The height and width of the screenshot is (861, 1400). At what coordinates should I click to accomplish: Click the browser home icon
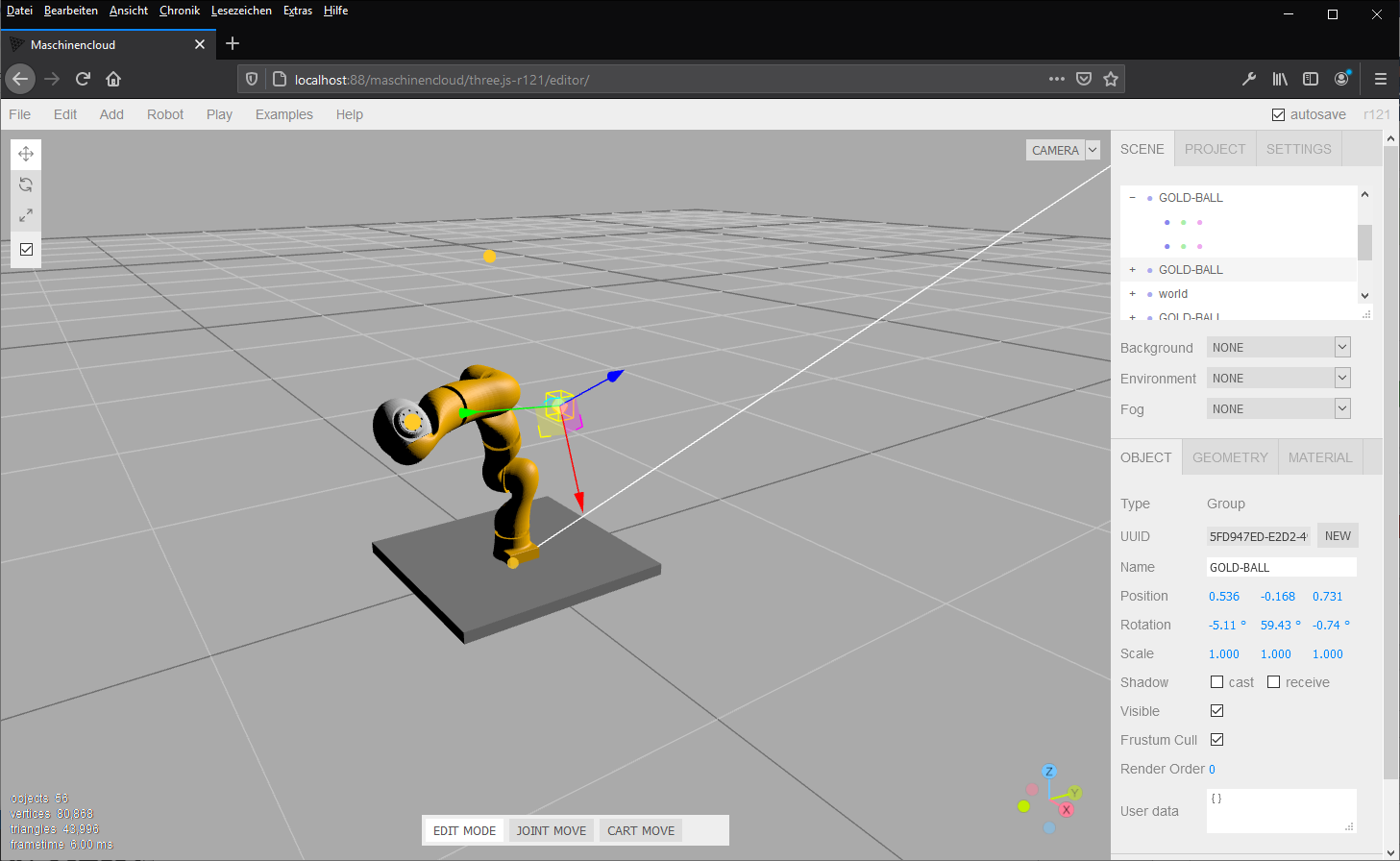click(x=113, y=79)
